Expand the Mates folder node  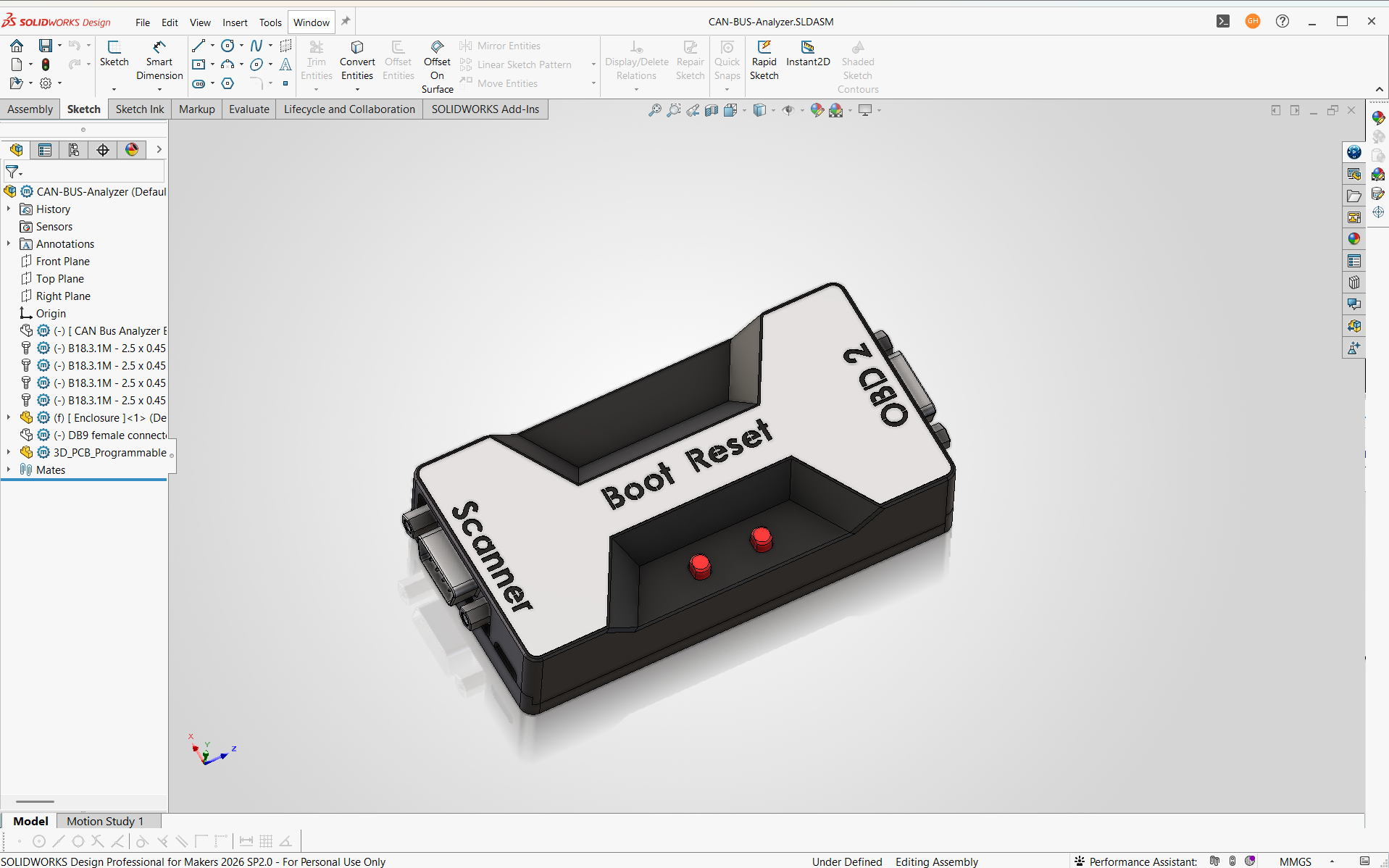tap(9, 470)
